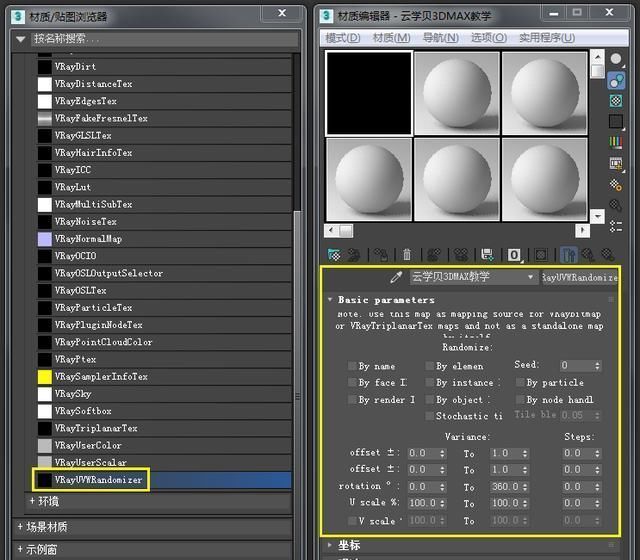Open the Sample UV Tiling flyout
This screenshot has height=560, width=640.
616,122
